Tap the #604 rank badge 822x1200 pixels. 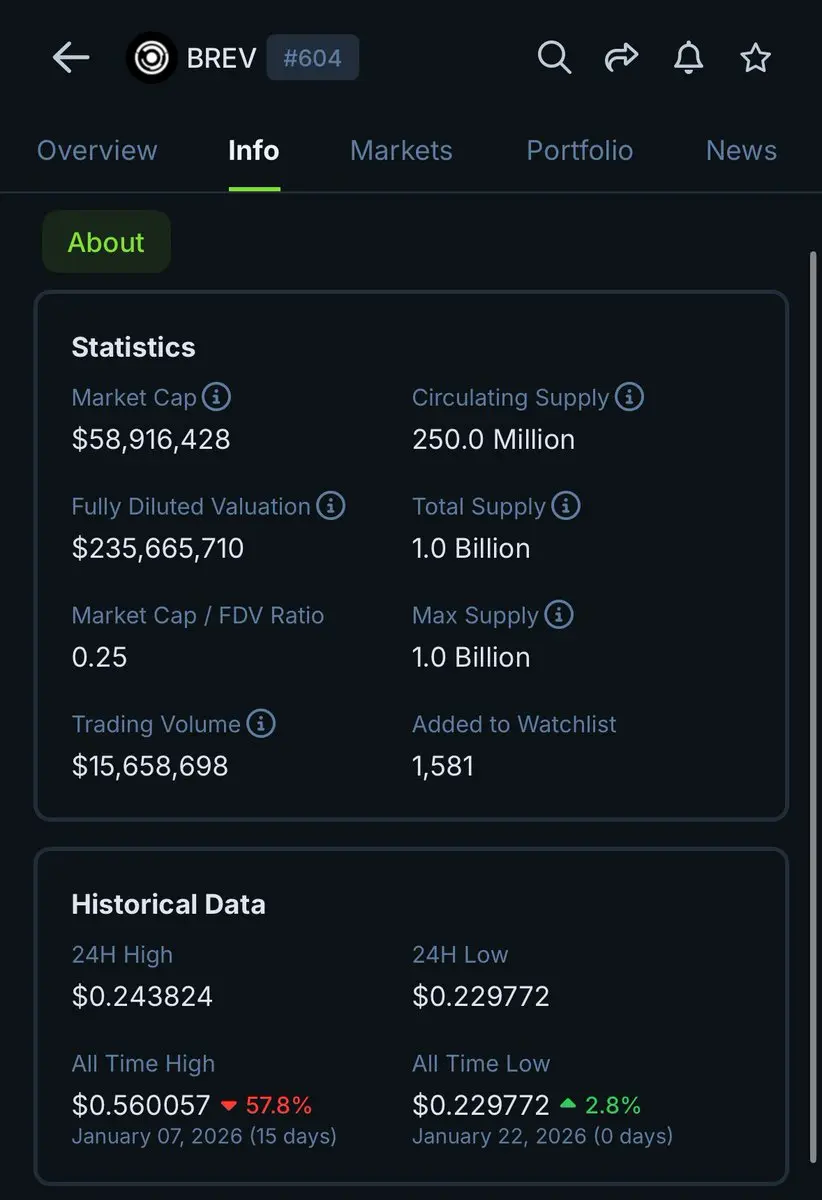coord(312,58)
